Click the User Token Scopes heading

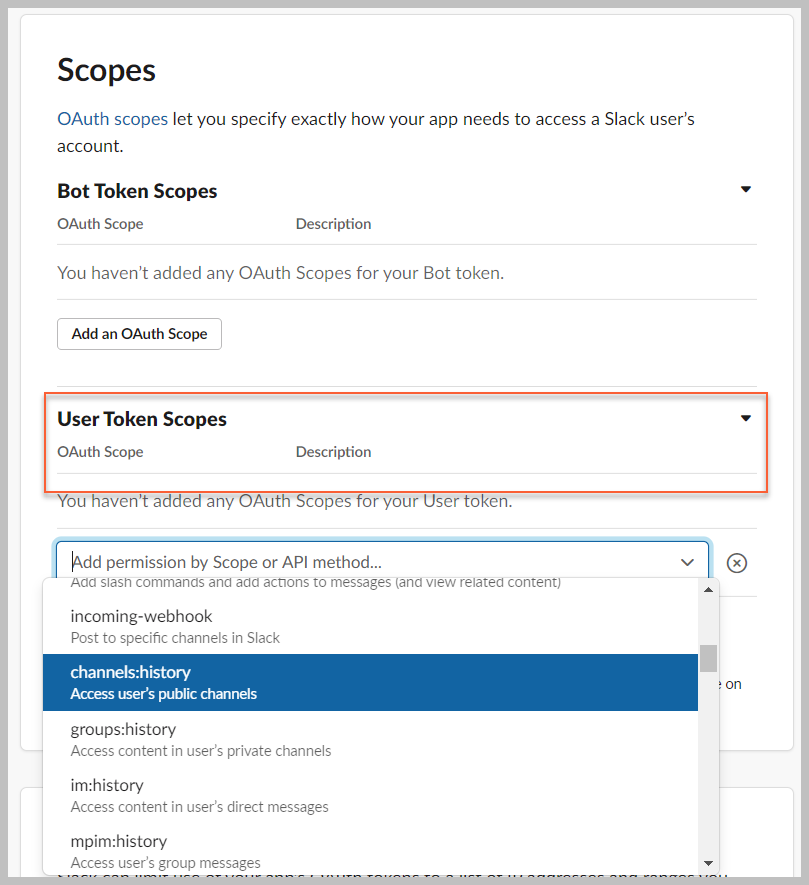pos(142,419)
